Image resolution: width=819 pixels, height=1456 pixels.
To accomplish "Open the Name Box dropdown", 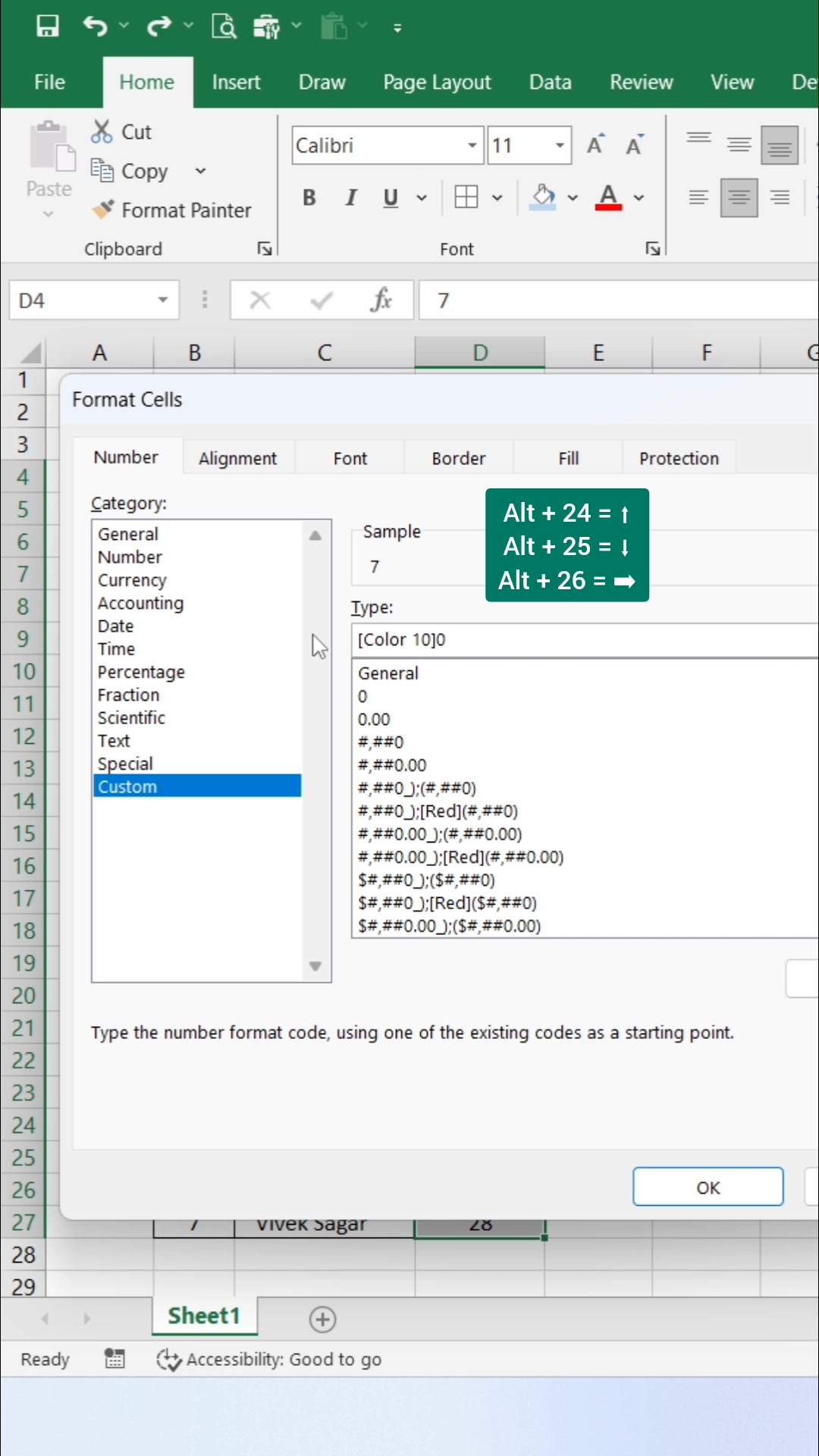I will click(x=162, y=300).
